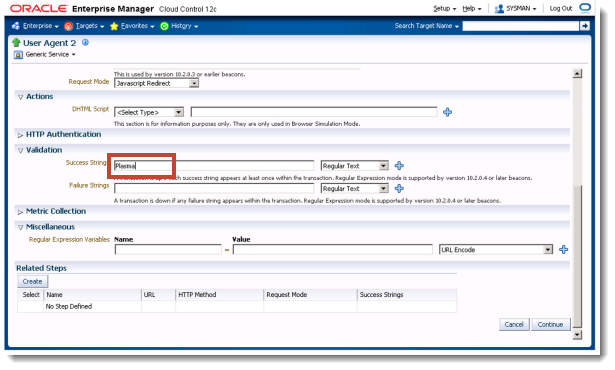The width and height of the screenshot is (615, 370).
Task: Add a regular expression variable with the plus icon
Action: (563, 250)
